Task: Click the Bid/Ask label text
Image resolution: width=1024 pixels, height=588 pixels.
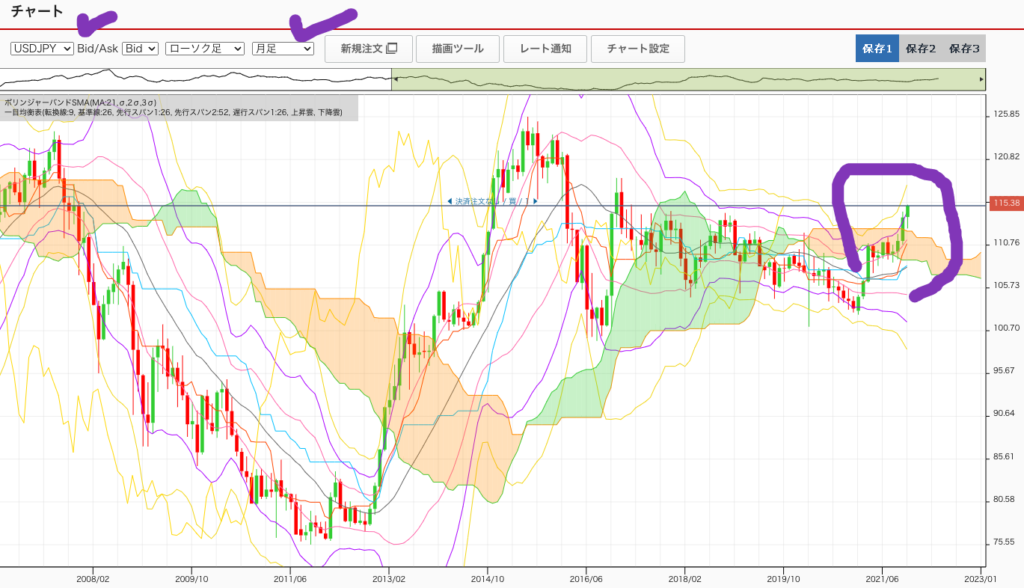Action: click(x=98, y=48)
